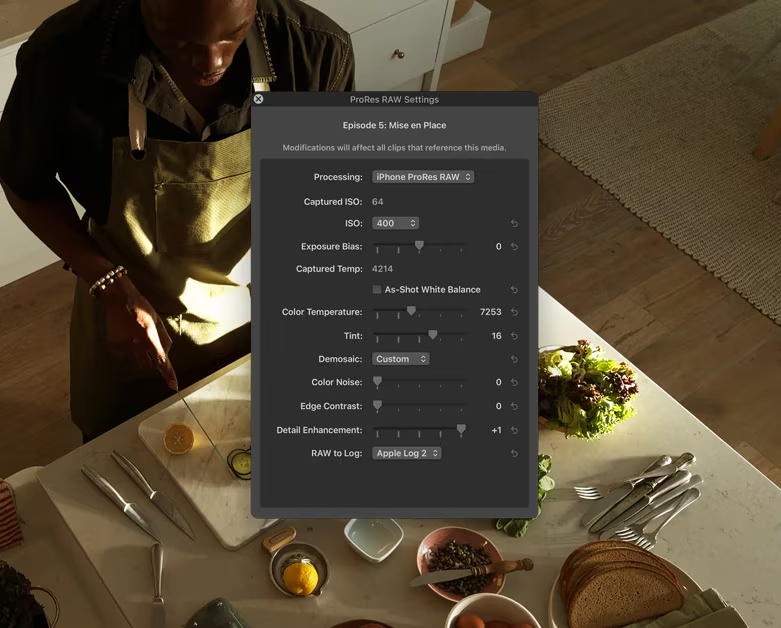Open the Processing dropdown iPhone ProRes RAW

pos(423,177)
